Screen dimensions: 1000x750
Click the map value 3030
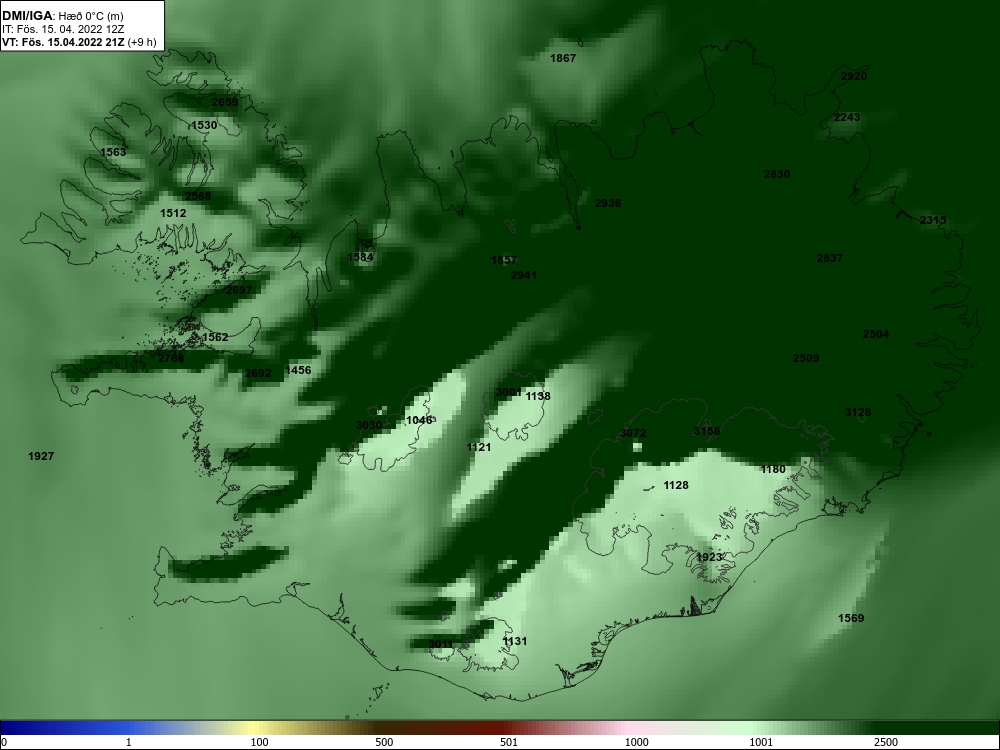pyautogui.click(x=369, y=425)
